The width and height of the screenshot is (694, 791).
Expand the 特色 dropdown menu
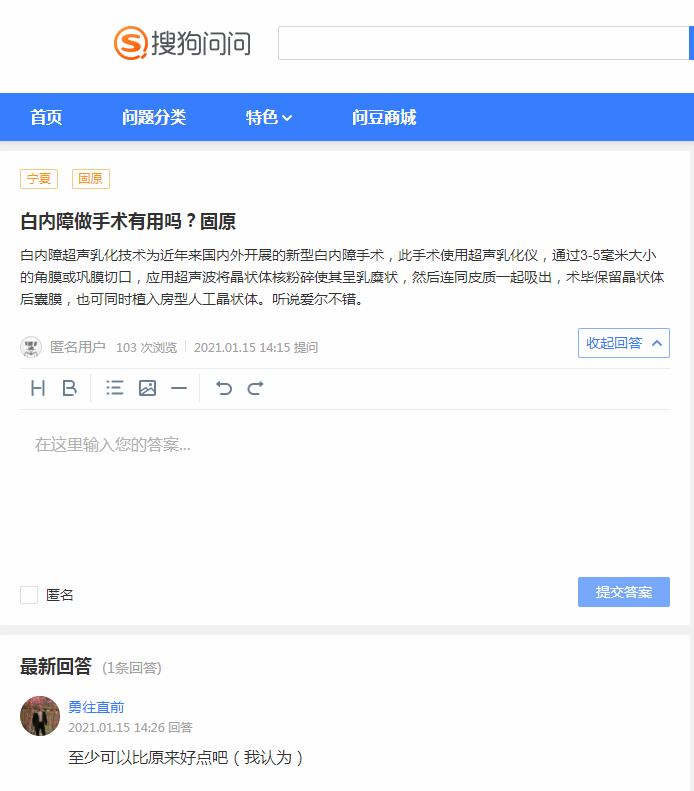[268, 117]
